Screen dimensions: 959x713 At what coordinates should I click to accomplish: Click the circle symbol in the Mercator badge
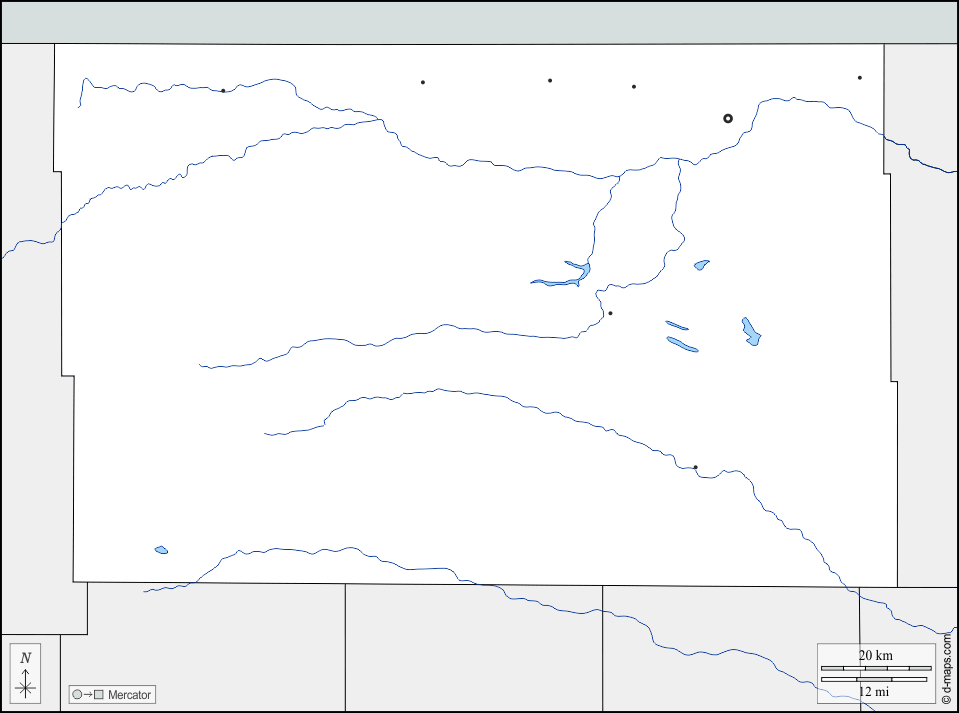click(76, 694)
